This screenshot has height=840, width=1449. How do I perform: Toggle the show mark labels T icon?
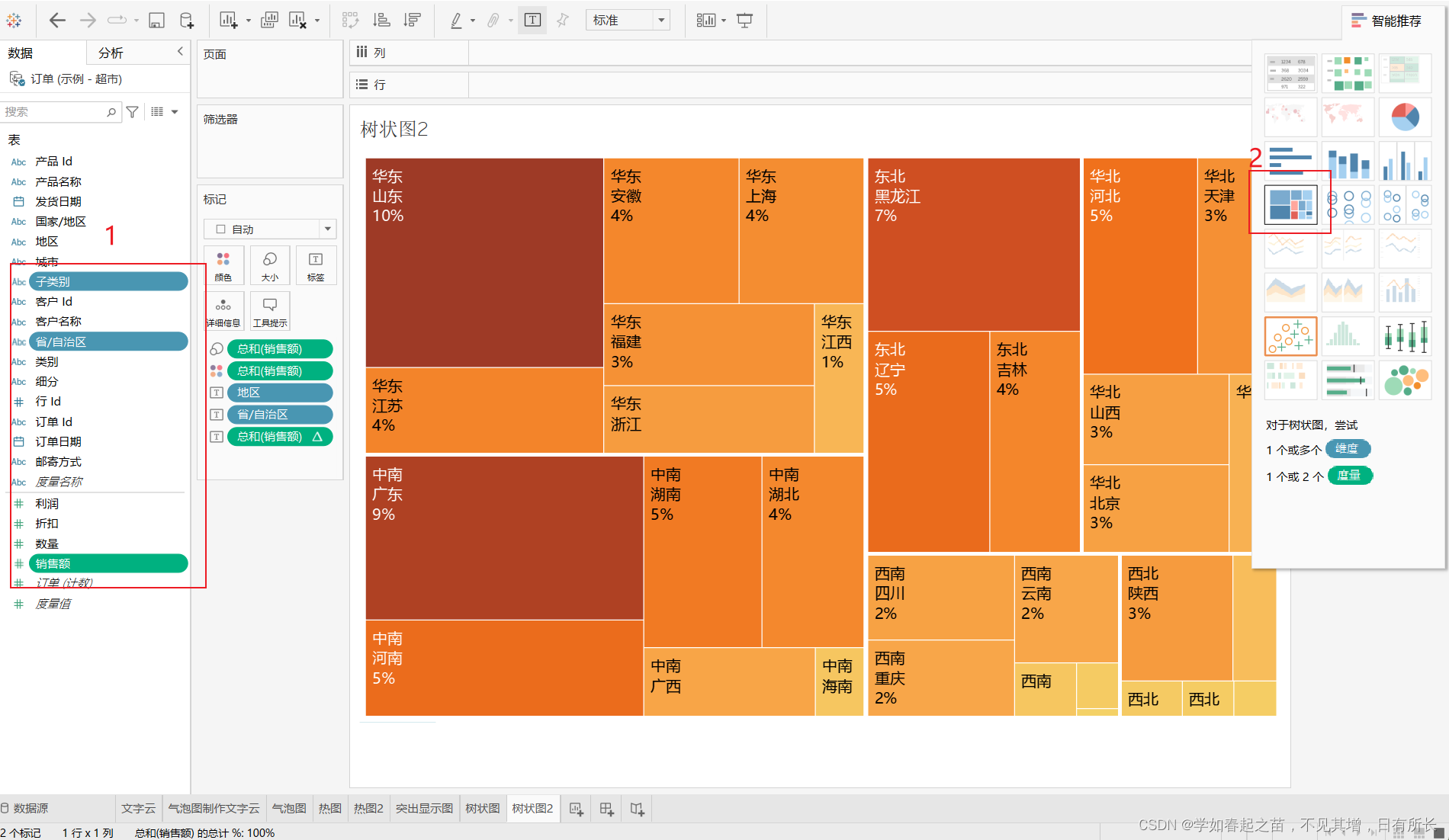pyautogui.click(x=532, y=21)
